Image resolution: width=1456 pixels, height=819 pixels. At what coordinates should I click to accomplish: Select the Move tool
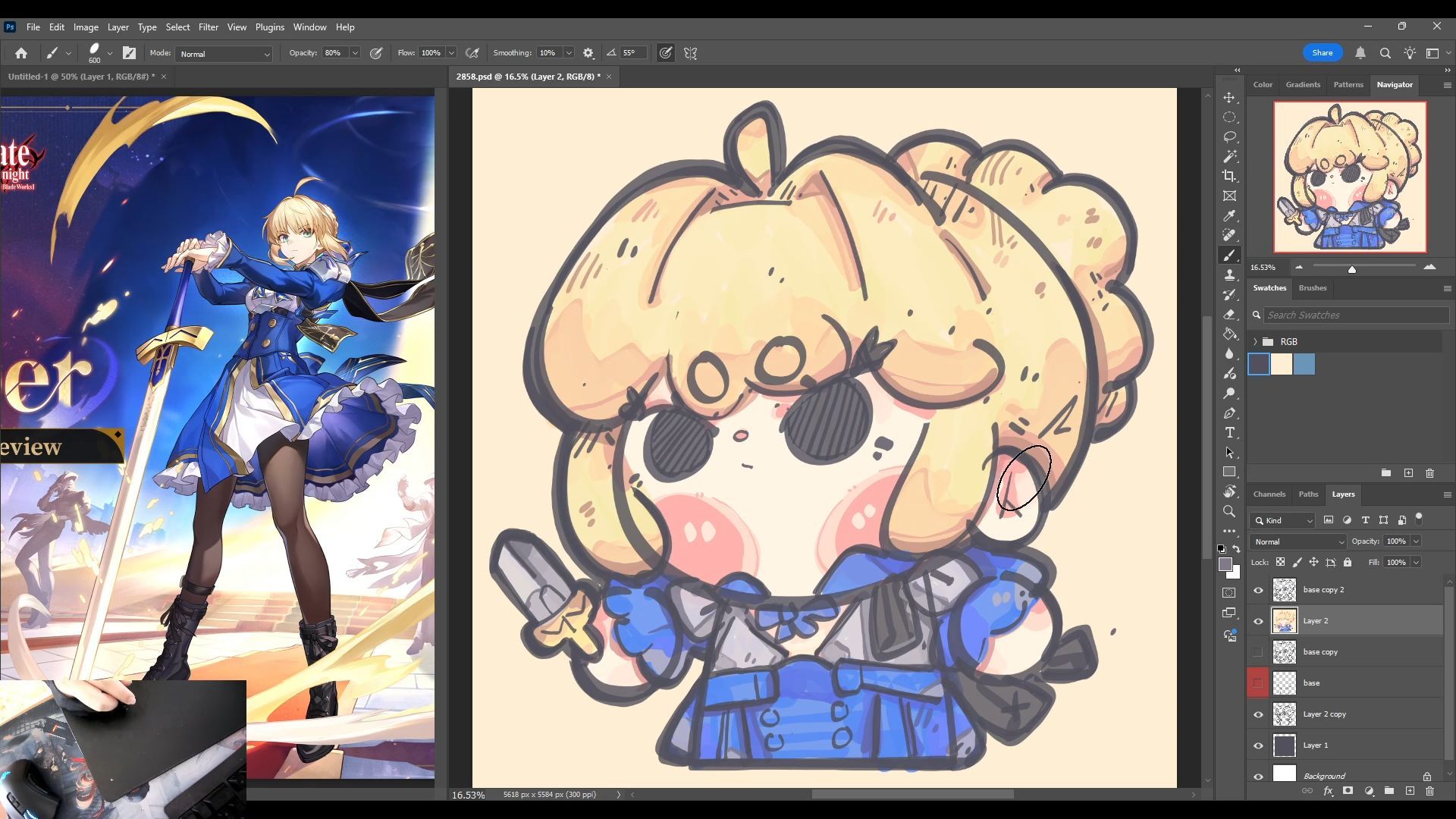[x=1229, y=98]
